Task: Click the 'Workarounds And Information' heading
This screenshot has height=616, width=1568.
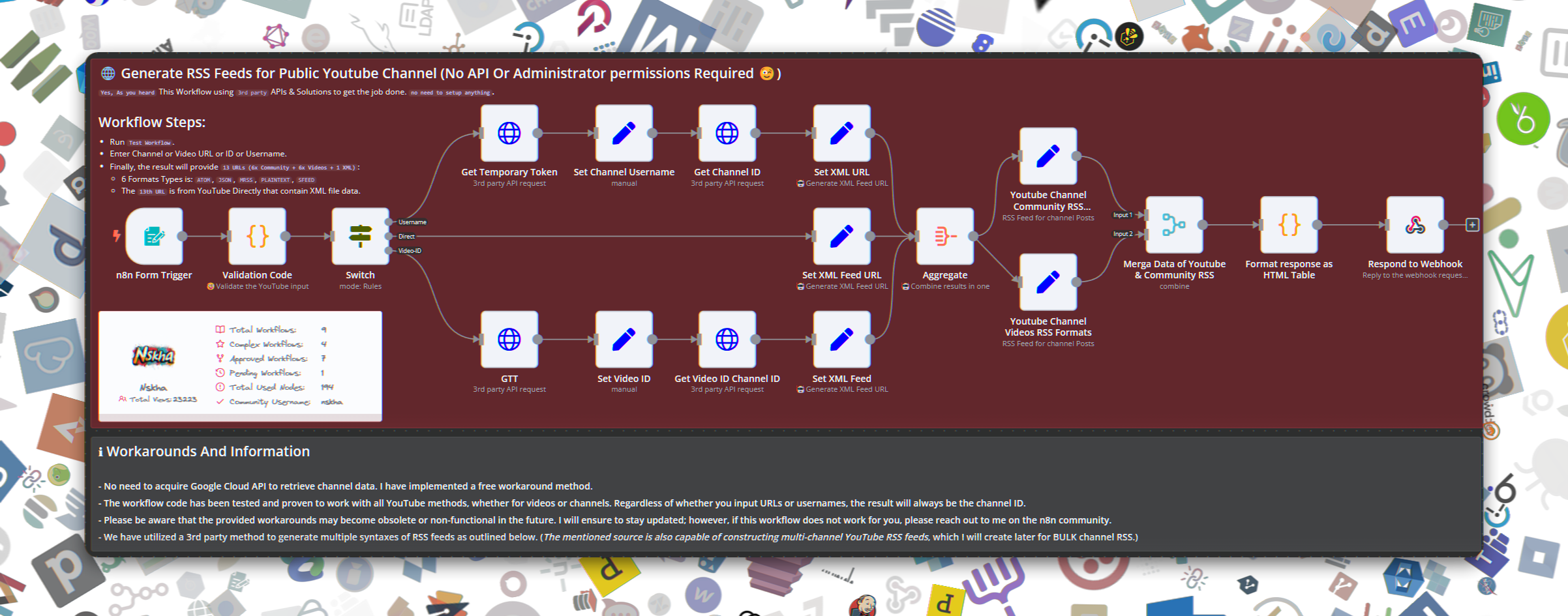Action: tap(204, 451)
